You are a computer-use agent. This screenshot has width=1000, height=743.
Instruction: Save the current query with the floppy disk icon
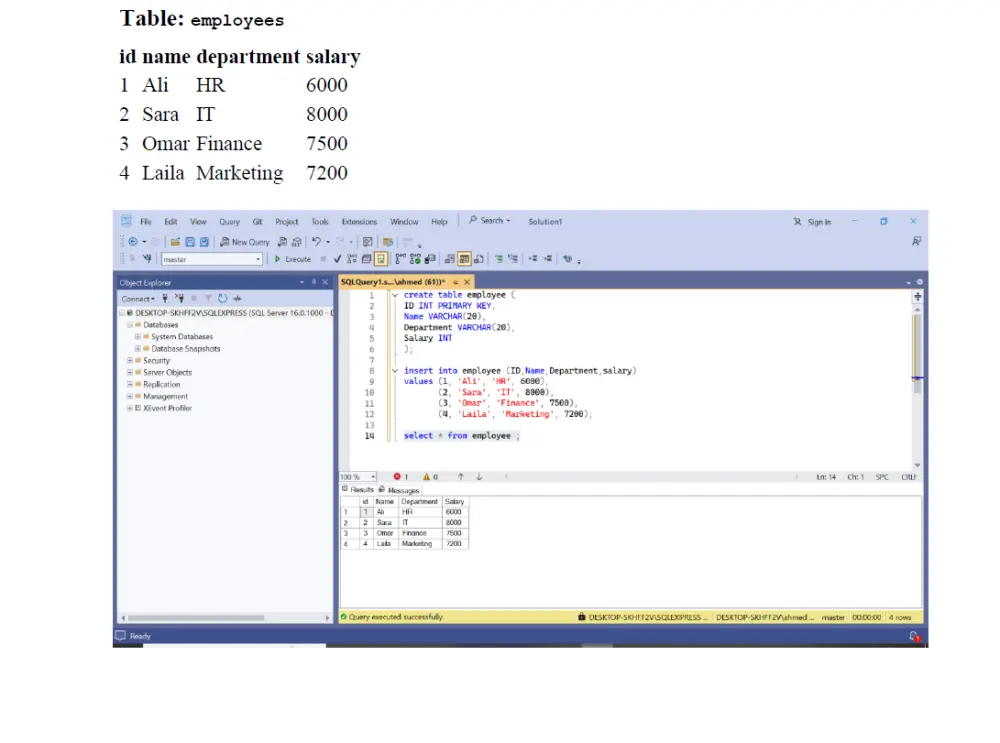click(x=191, y=240)
